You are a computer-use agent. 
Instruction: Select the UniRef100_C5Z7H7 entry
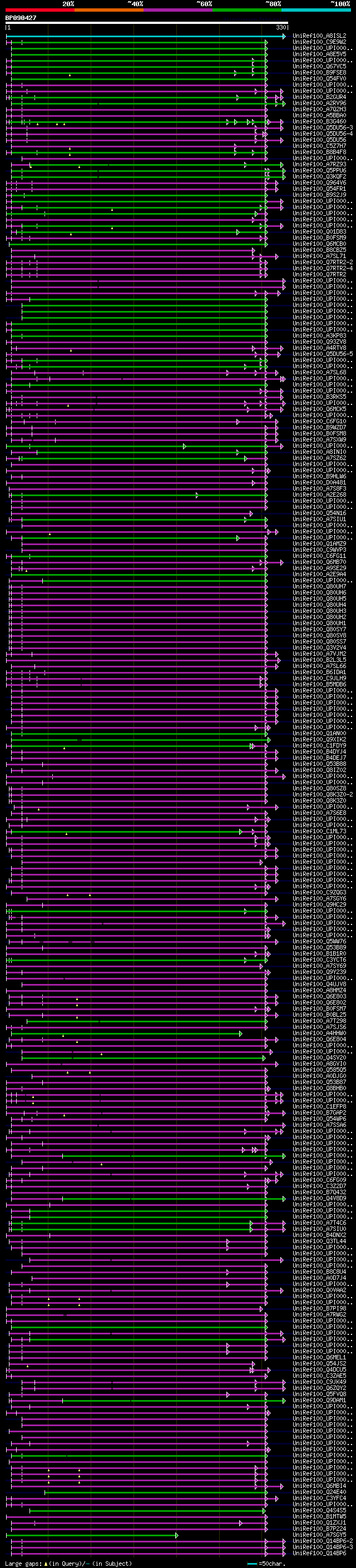[319, 146]
